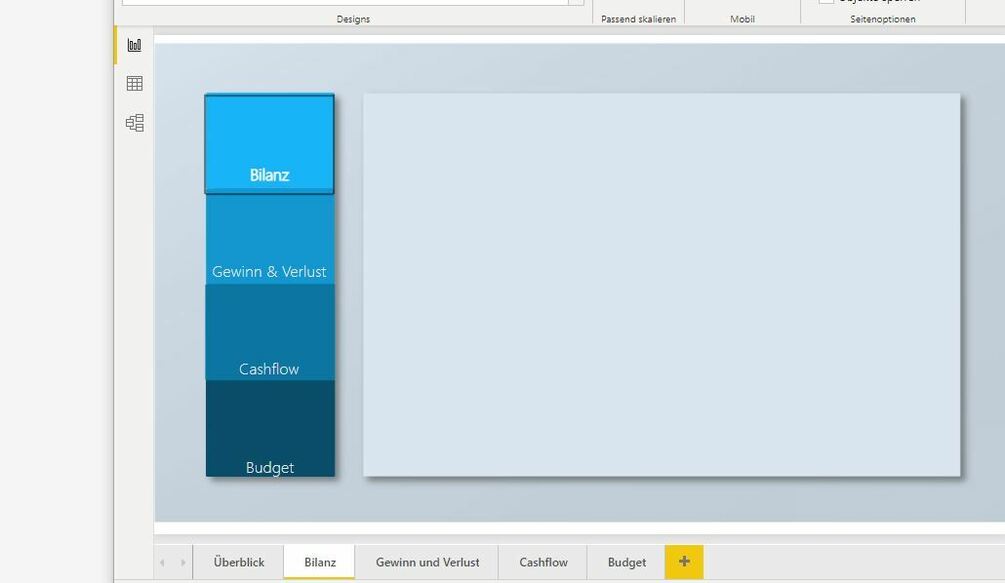
Task: Select the Gewinn & Verlust navigation button
Action: (270, 239)
